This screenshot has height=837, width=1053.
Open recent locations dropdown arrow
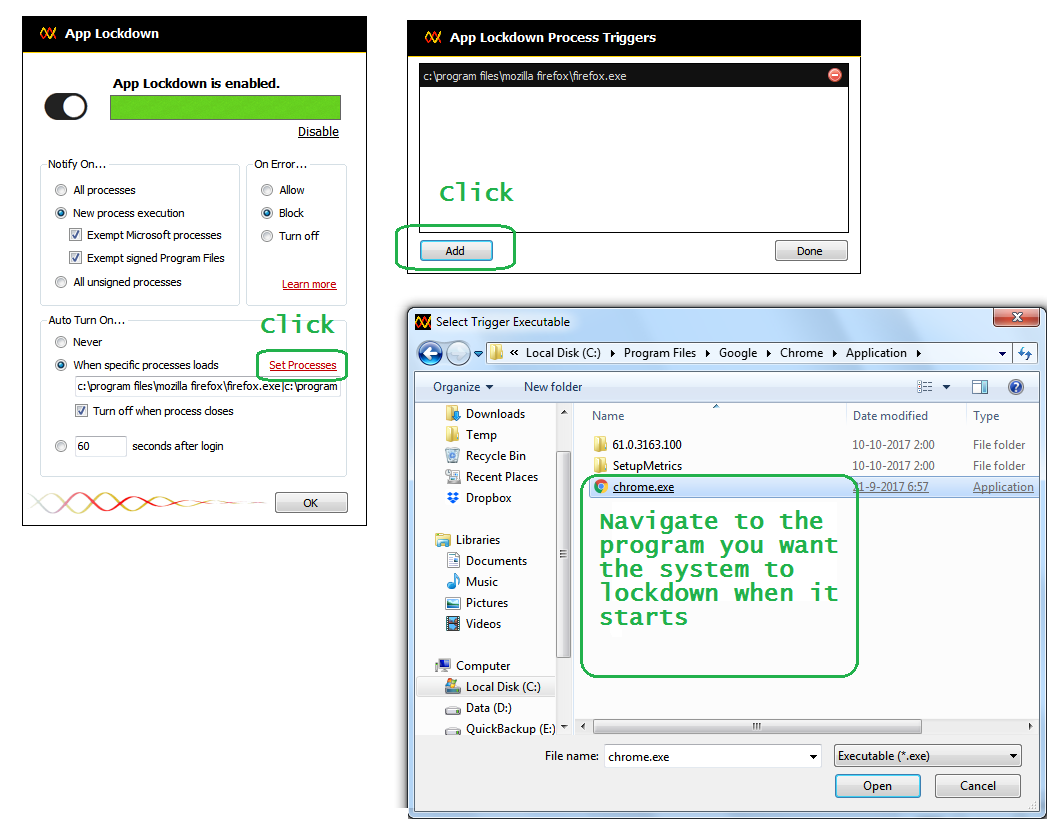[x=478, y=353]
